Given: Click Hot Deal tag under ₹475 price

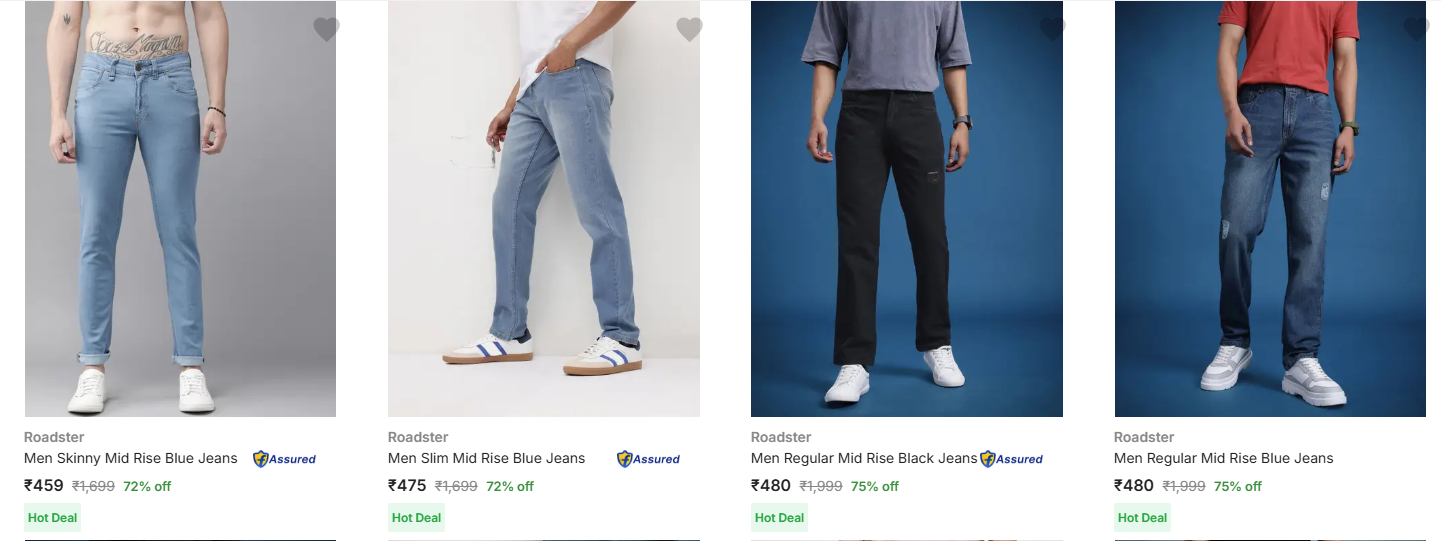Looking at the screenshot, I should pyautogui.click(x=416, y=518).
